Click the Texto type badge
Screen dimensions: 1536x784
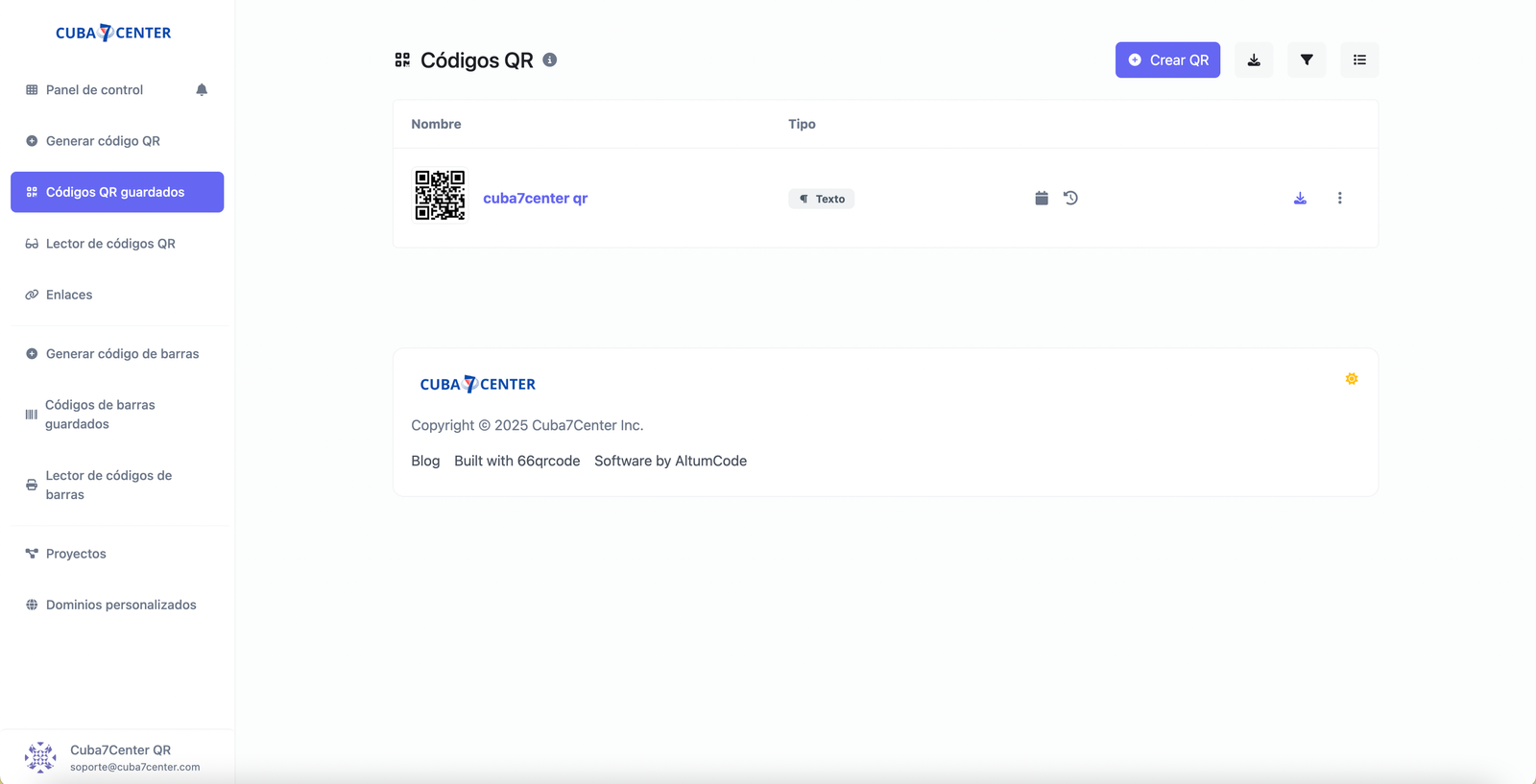pos(822,199)
